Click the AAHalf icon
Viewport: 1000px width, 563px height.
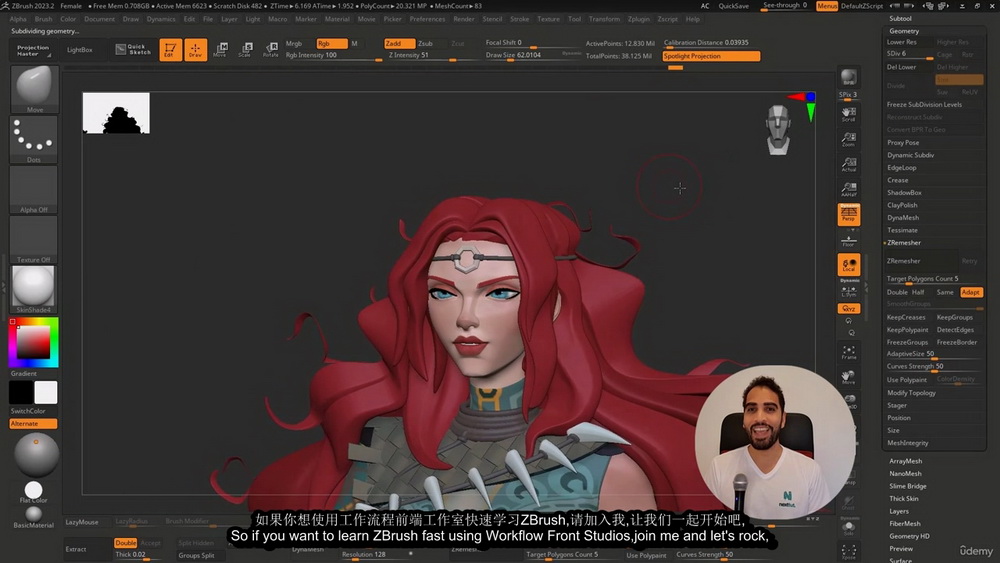(849, 189)
